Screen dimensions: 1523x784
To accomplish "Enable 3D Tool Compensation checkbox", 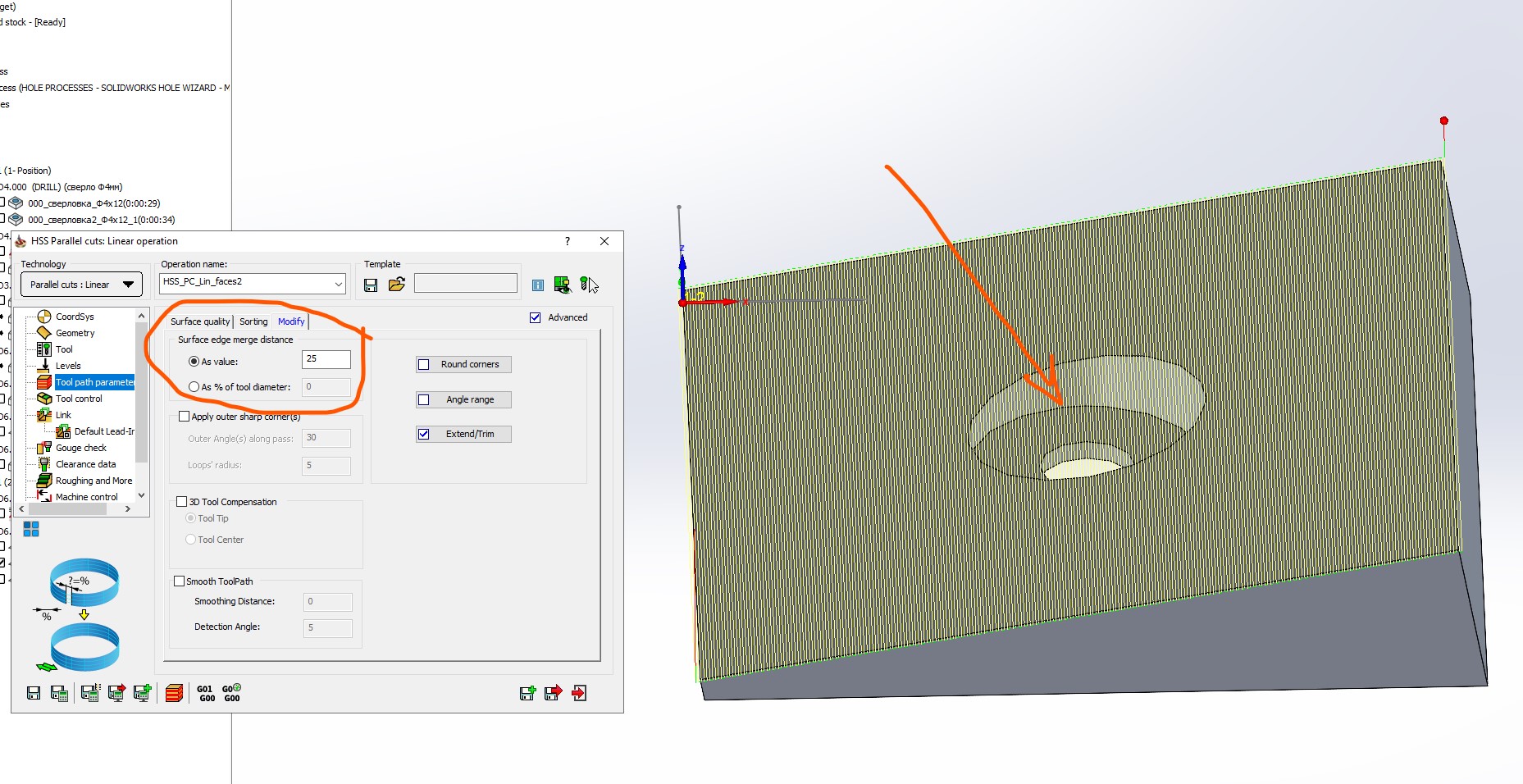I will [182, 501].
